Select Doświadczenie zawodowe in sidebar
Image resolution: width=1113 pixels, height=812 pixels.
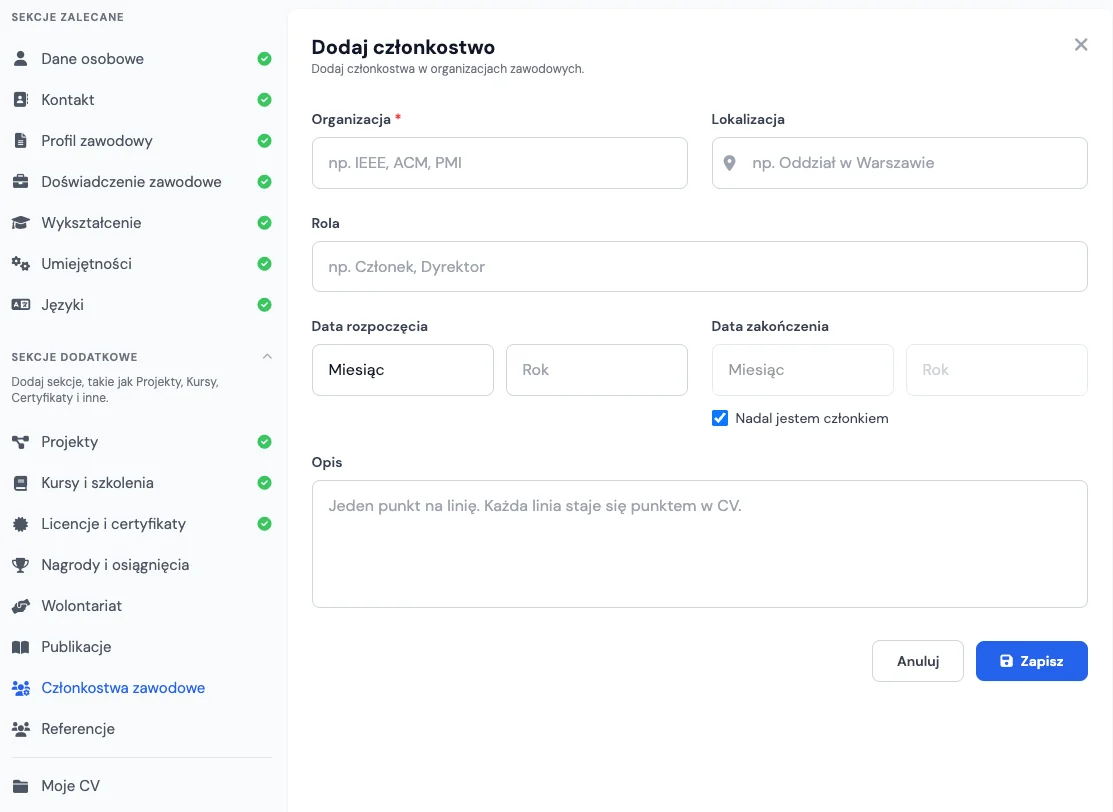142,182
